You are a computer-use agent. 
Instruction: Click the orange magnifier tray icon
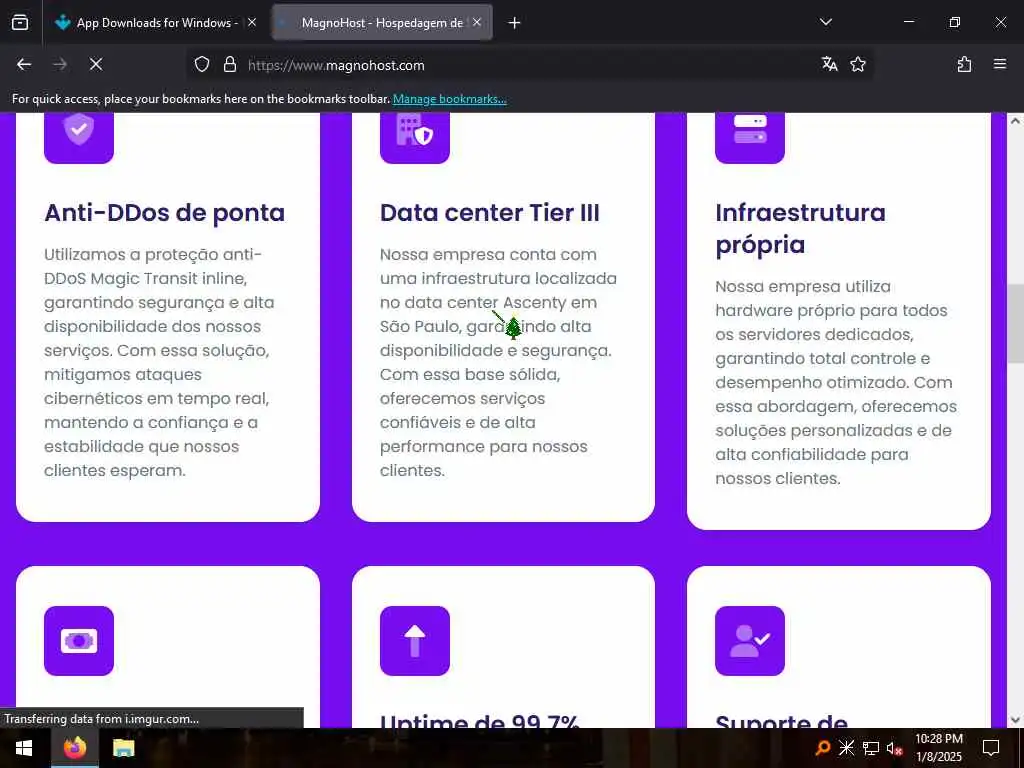(x=823, y=748)
